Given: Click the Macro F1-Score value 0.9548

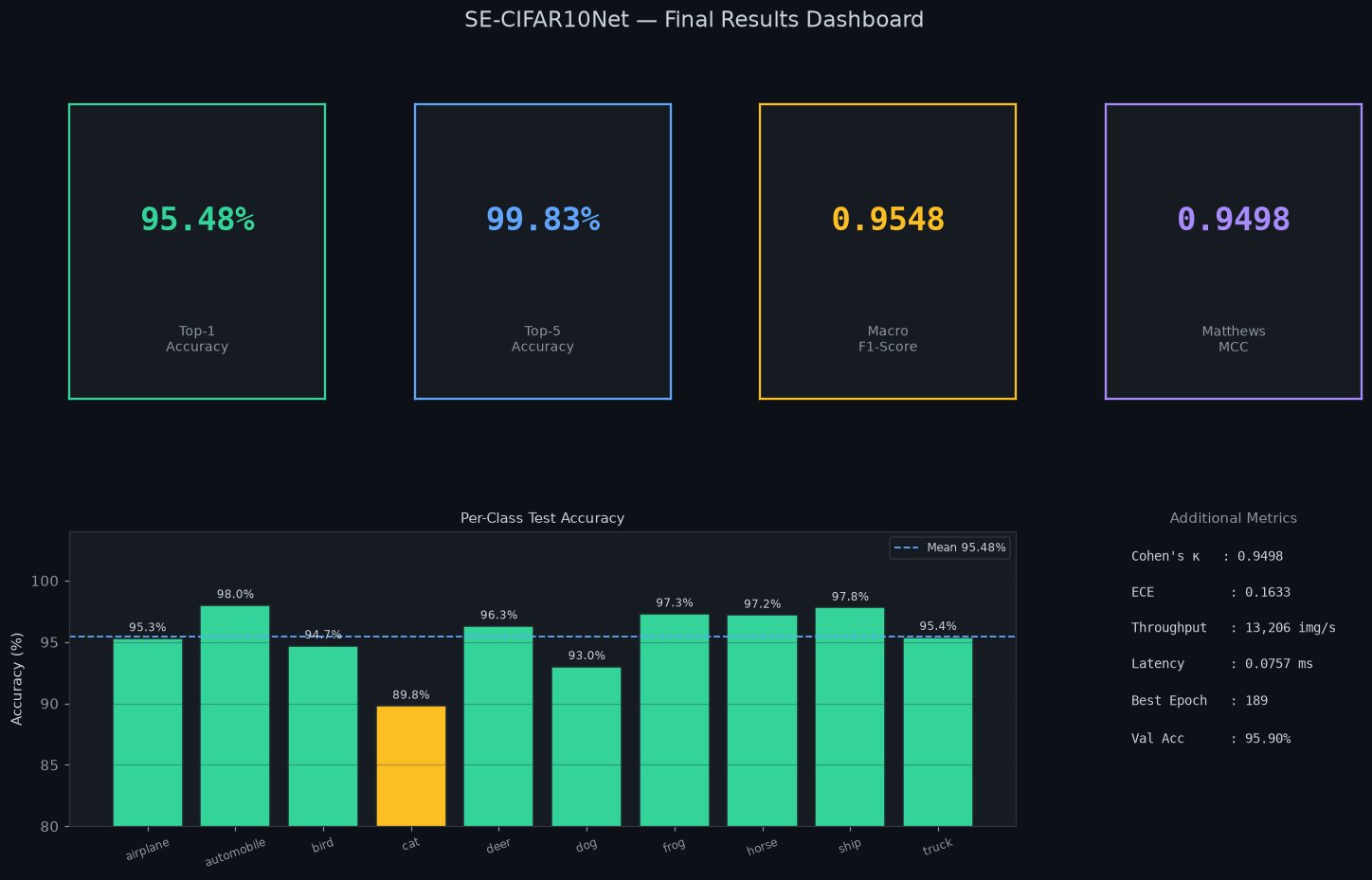Looking at the screenshot, I should click(888, 220).
